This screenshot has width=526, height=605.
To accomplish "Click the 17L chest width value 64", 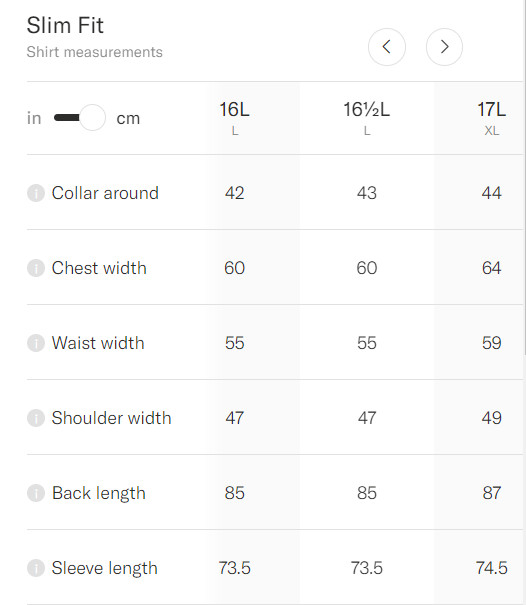I will 491,268.
